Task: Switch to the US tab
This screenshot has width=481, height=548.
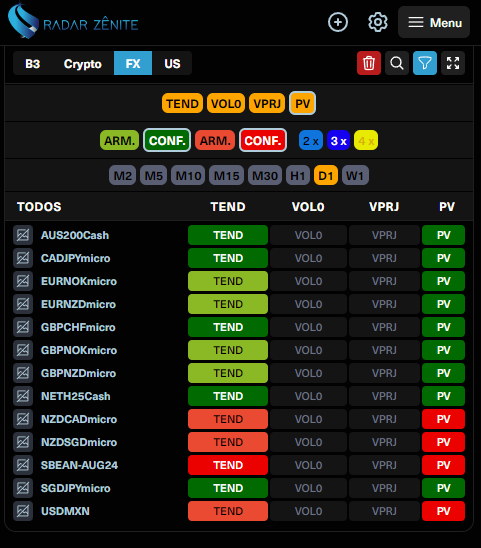Action: coord(172,64)
